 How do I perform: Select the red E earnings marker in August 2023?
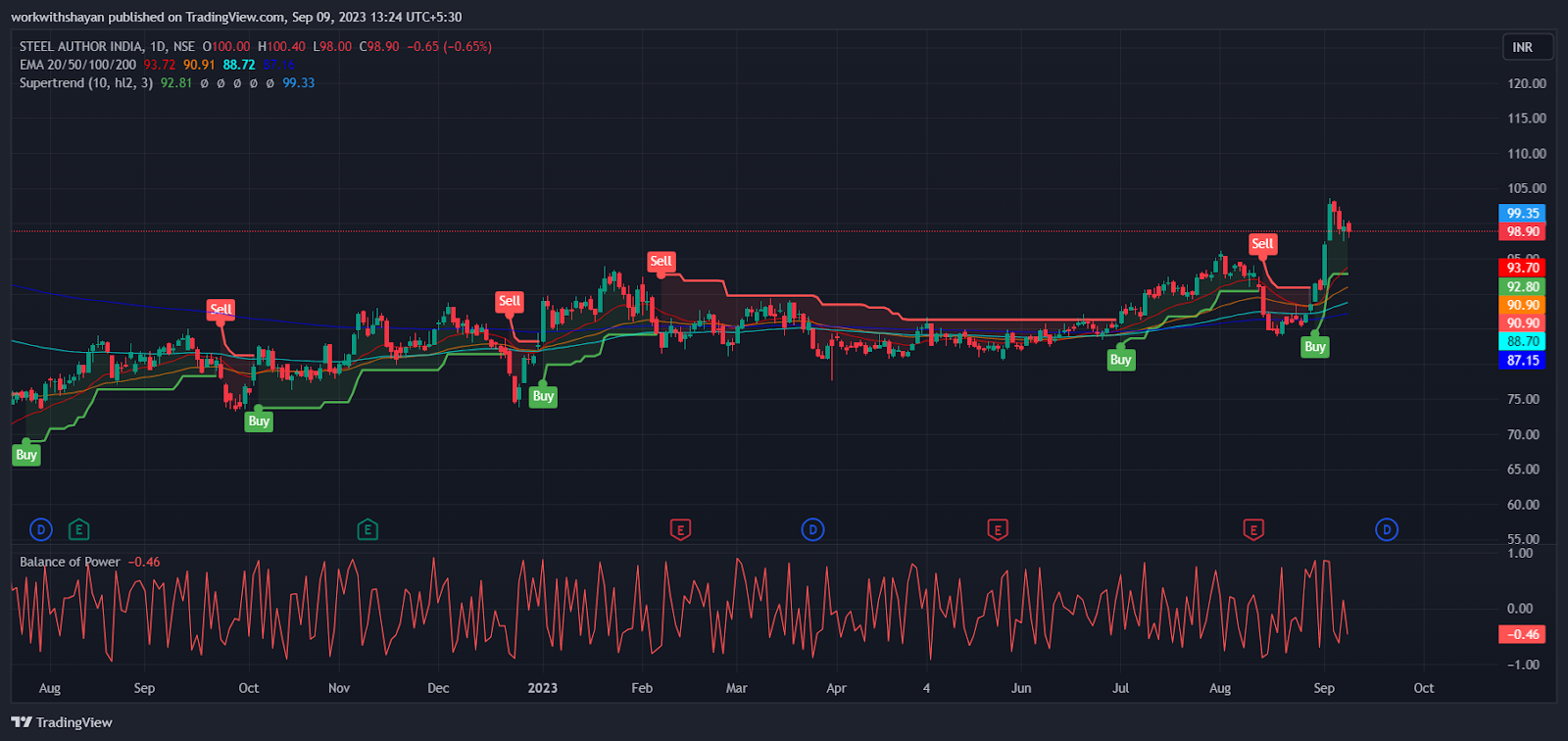1252,530
